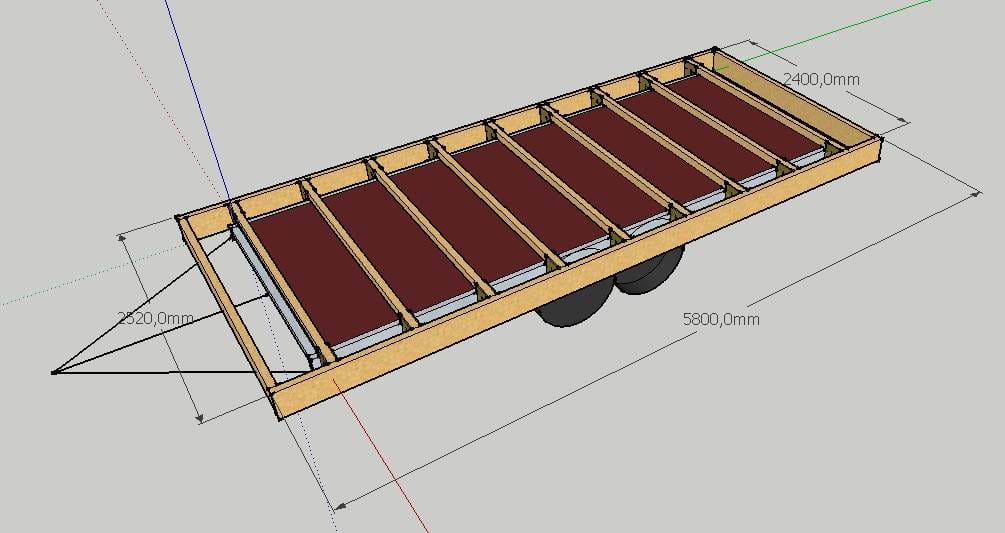Image resolution: width=1005 pixels, height=533 pixels.
Task: Select the right trailer wheel
Action: pyautogui.click(x=651, y=270)
